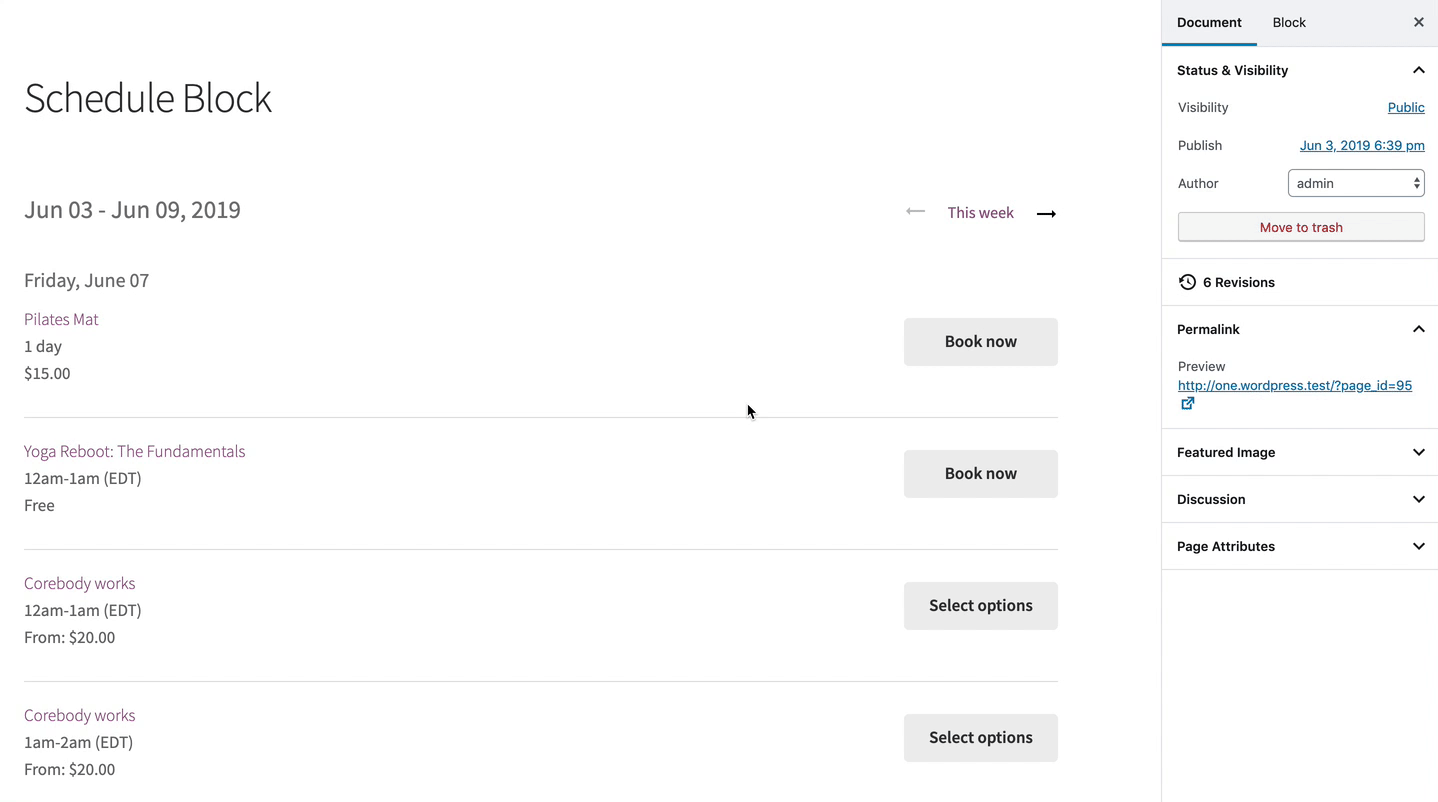Collapse the Permalink section
1438x802 pixels.
coord(1418,329)
